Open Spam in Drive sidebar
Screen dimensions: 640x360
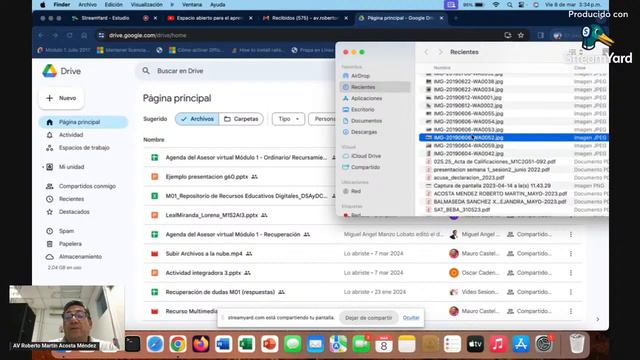point(66,231)
